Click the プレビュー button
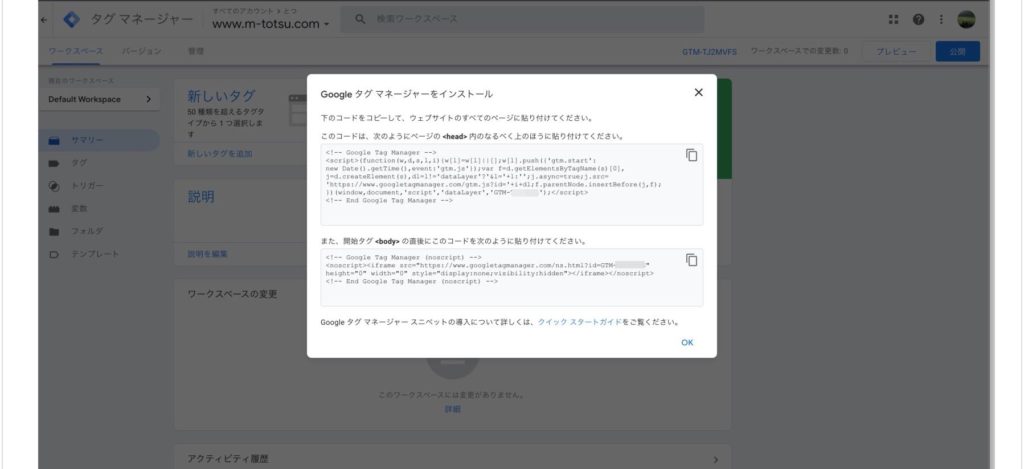 pyautogui.click(x=896, y=52)
